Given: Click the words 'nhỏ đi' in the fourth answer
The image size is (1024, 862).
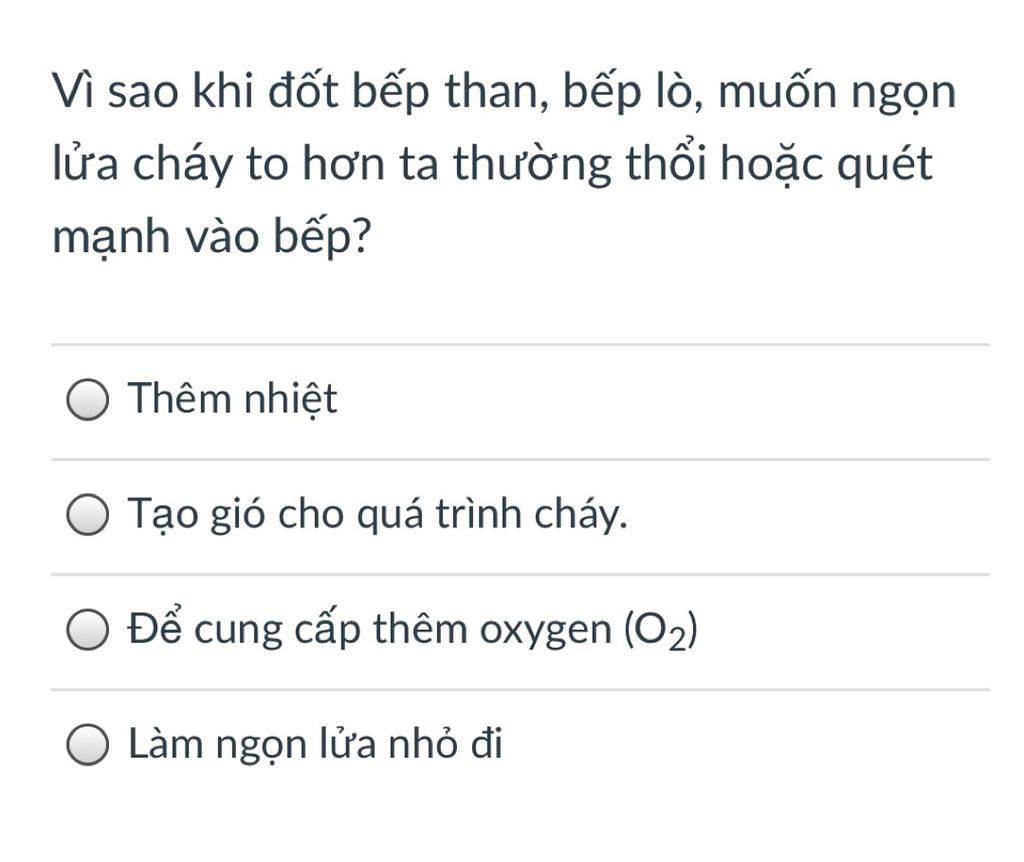Looking at the screenshot, I should pos(445,744).
